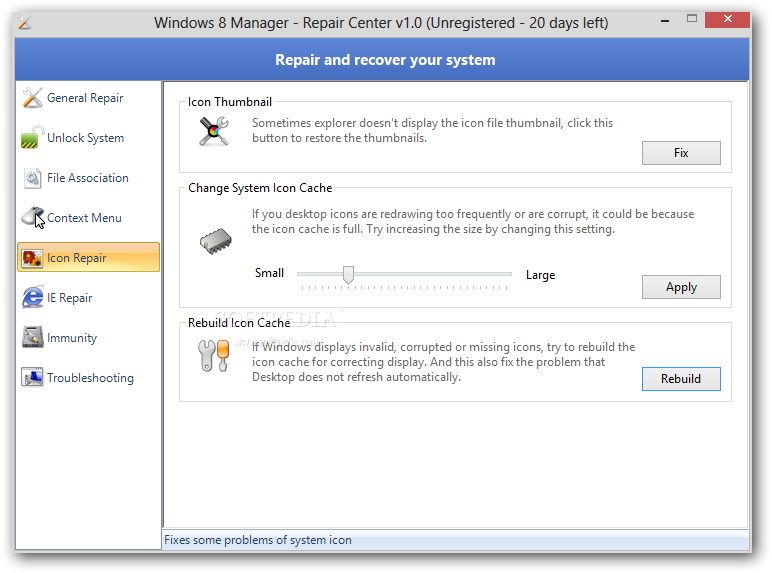Click the 'Icon Thumbnail' group heading
The width and height of the screenshot is (772, 573).
point(229,102)
